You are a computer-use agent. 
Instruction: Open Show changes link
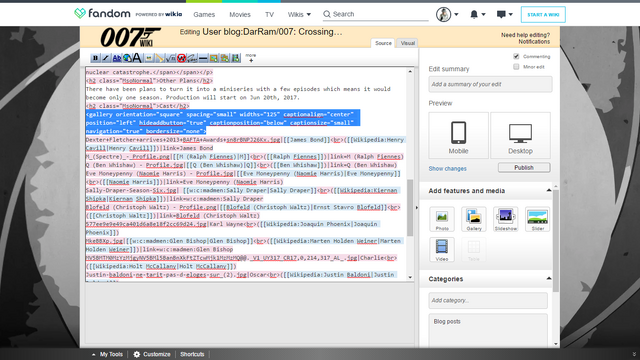(x=447, y=169)
